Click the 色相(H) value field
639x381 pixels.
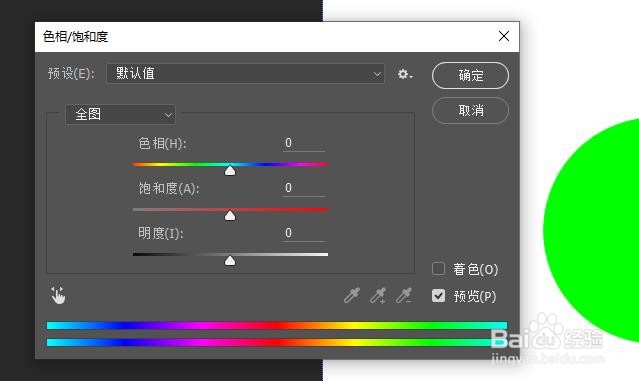point(304,143)
